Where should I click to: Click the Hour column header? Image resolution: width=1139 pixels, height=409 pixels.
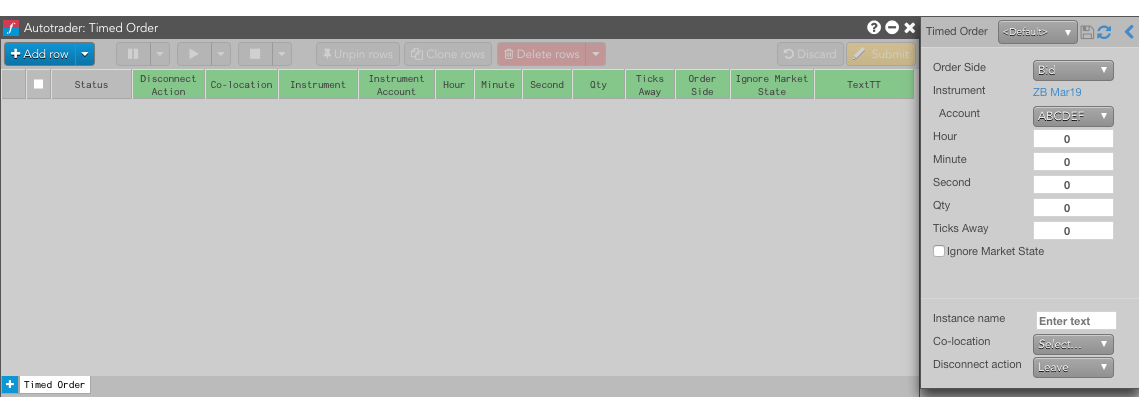(455, 84)
